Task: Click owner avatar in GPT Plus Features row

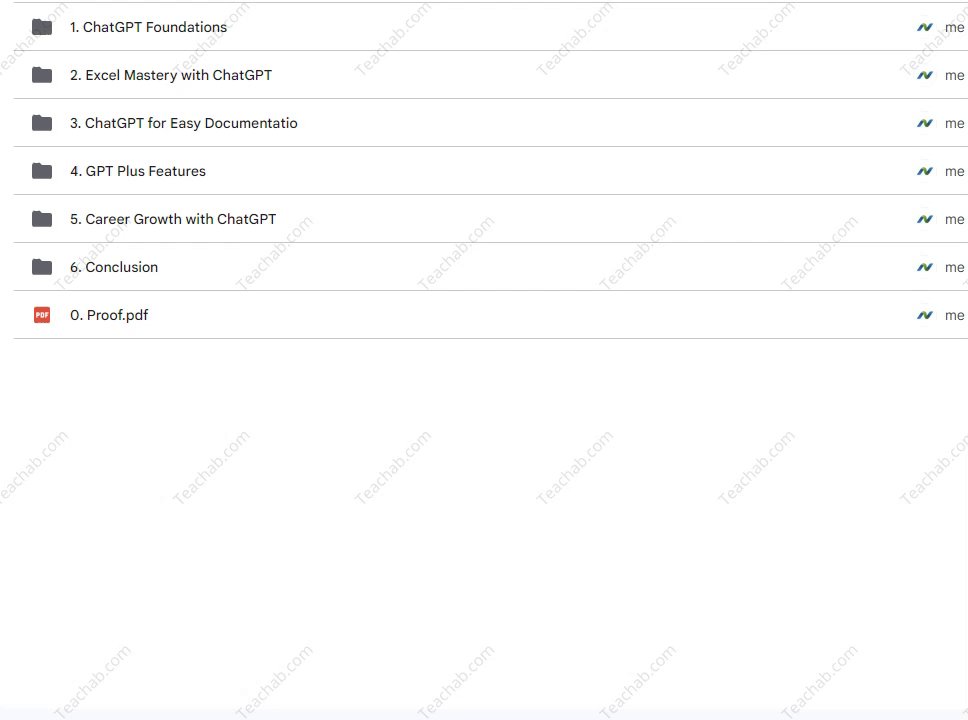Action: (x=925, y=171)
